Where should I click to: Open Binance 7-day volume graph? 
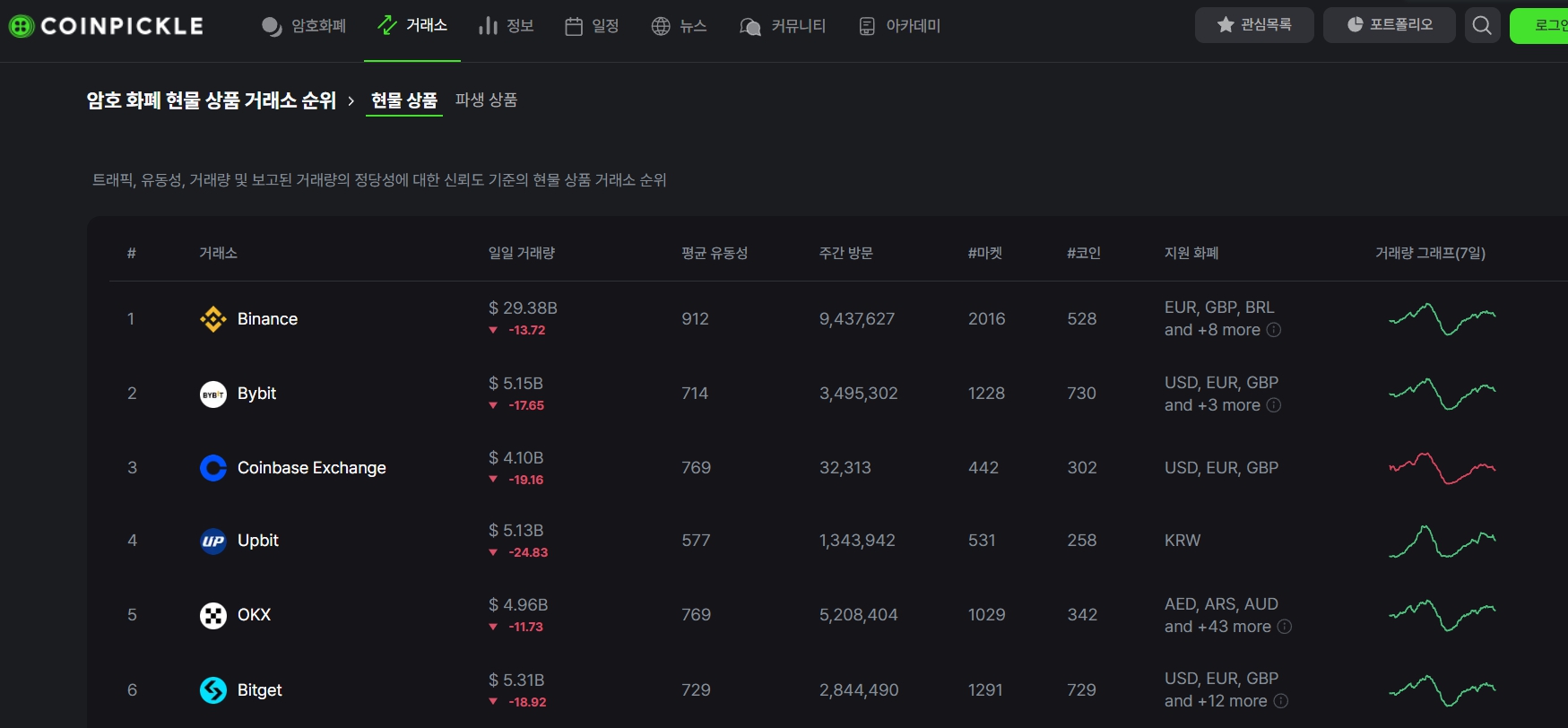[x=1442, y=319]
